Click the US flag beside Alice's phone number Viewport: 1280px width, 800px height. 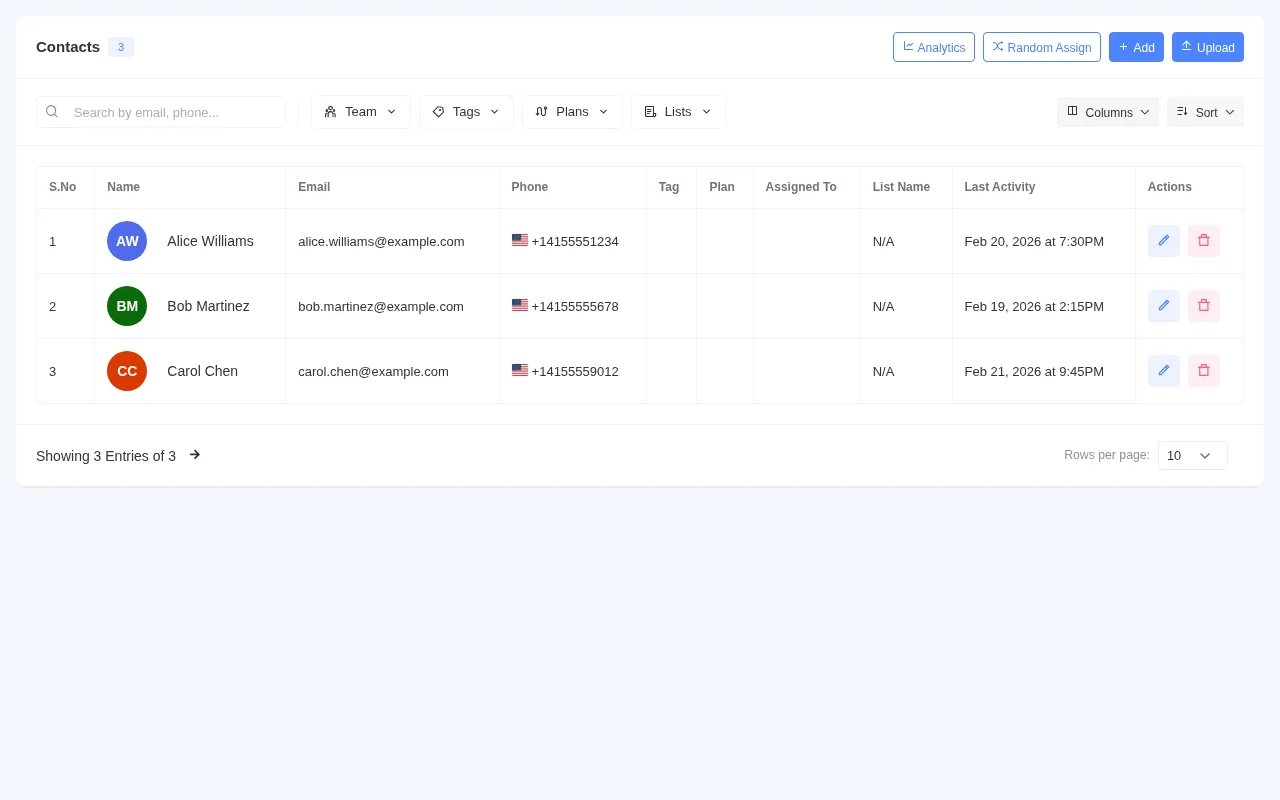tap(520, 240)
